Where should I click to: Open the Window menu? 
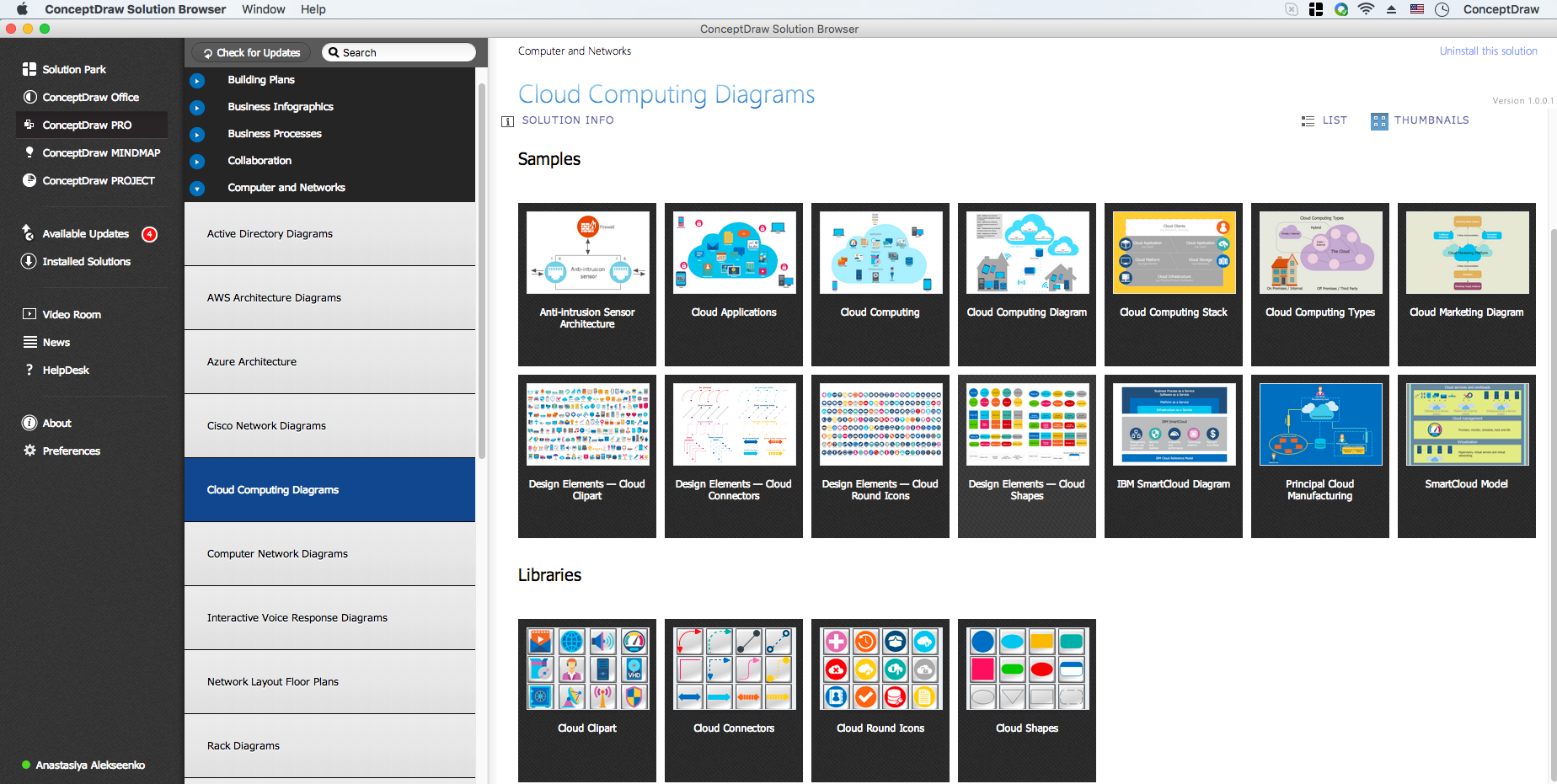[x=263, y=9]
